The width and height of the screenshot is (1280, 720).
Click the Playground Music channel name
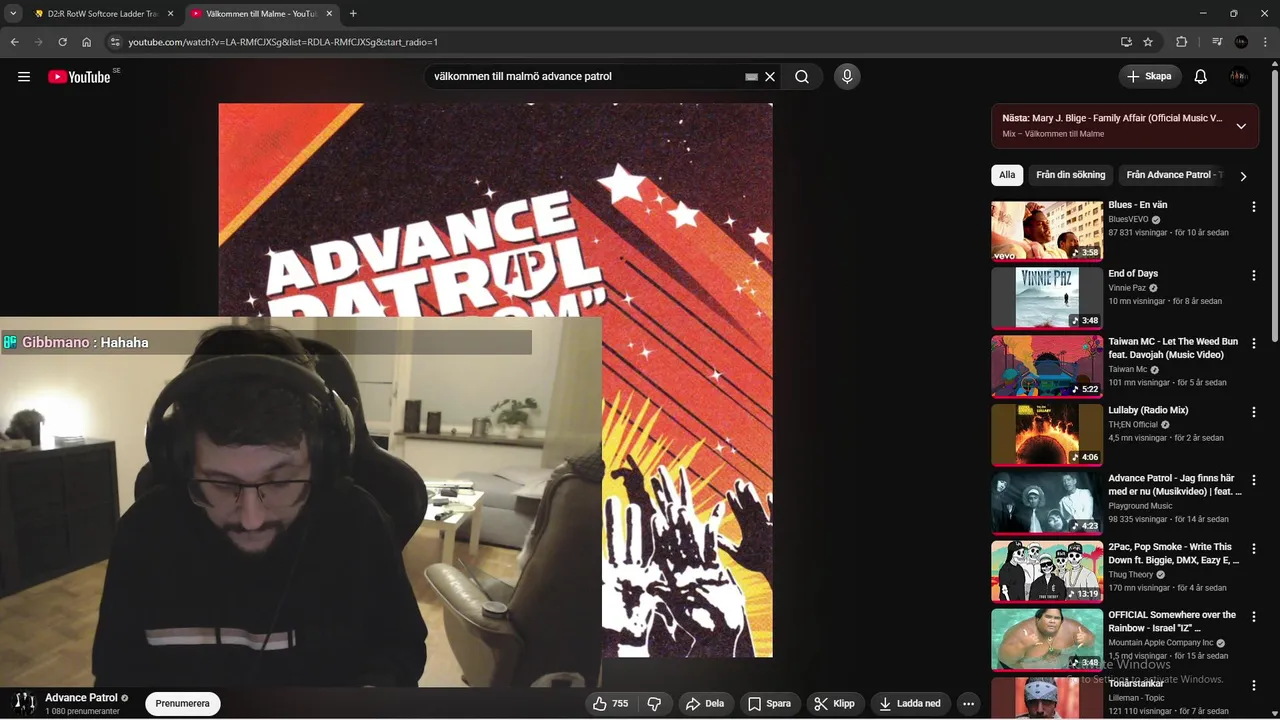coord(1140,506)
